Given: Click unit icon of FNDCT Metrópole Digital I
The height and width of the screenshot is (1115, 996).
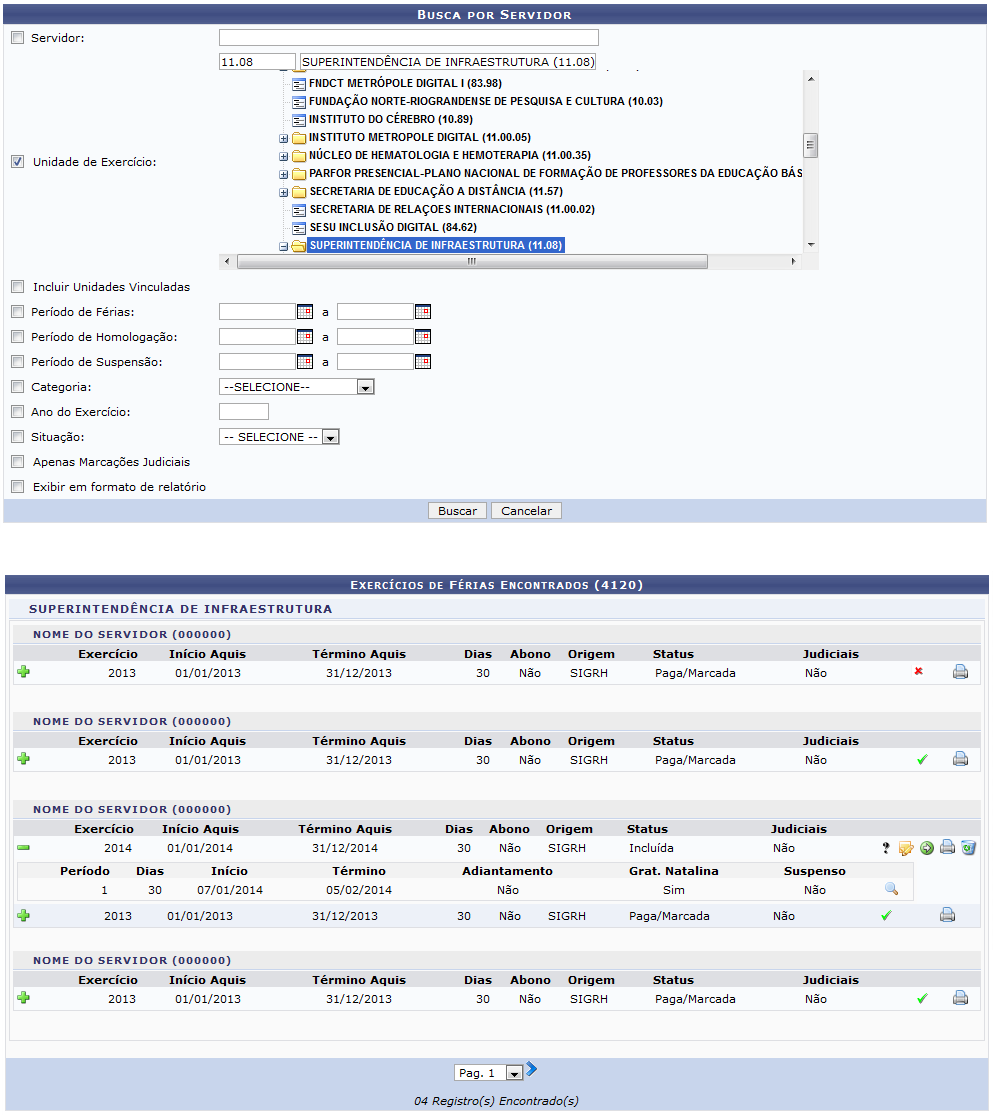Looking at the screenshot, I should click(x=299, y=84).
